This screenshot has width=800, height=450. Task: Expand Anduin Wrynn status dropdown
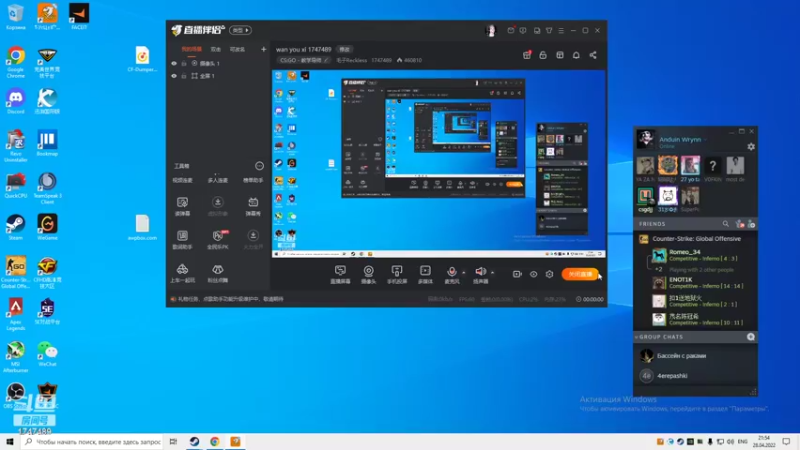click(x=706, y=140)
